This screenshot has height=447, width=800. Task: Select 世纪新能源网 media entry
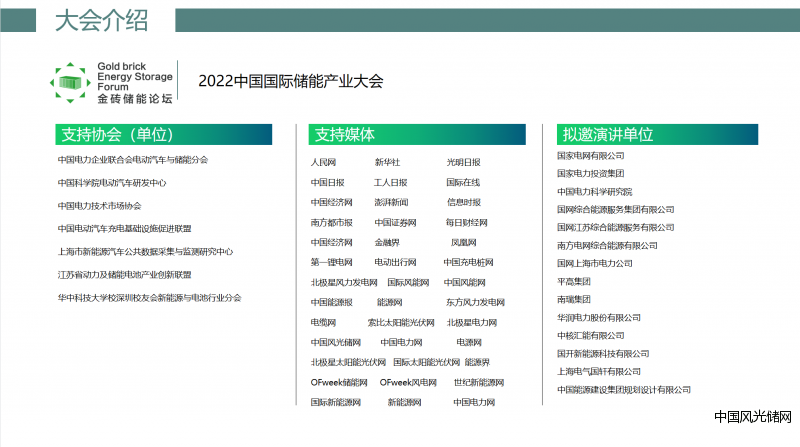(x=479, y=382)
